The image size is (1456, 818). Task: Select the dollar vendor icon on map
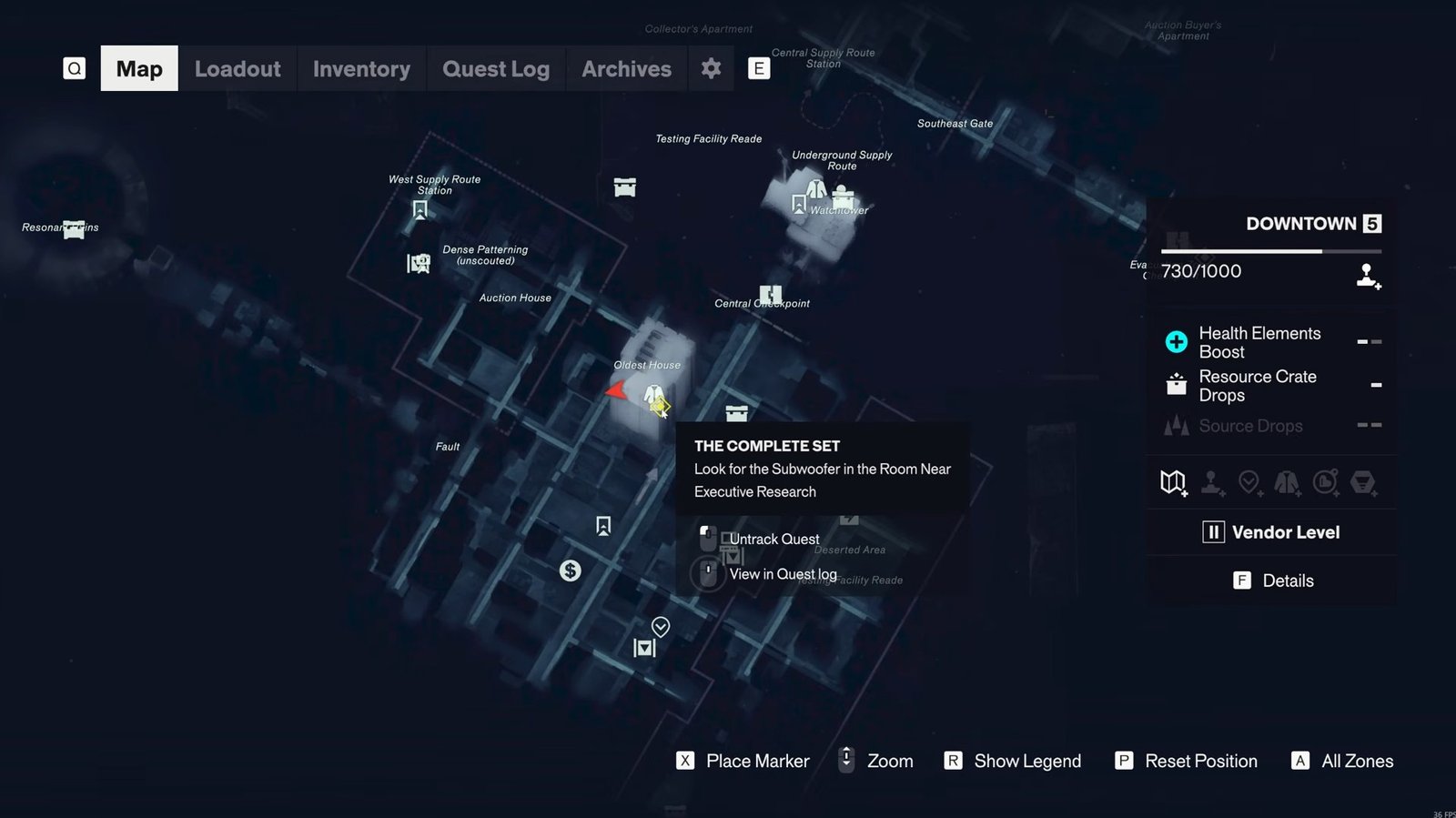(571, 571)
